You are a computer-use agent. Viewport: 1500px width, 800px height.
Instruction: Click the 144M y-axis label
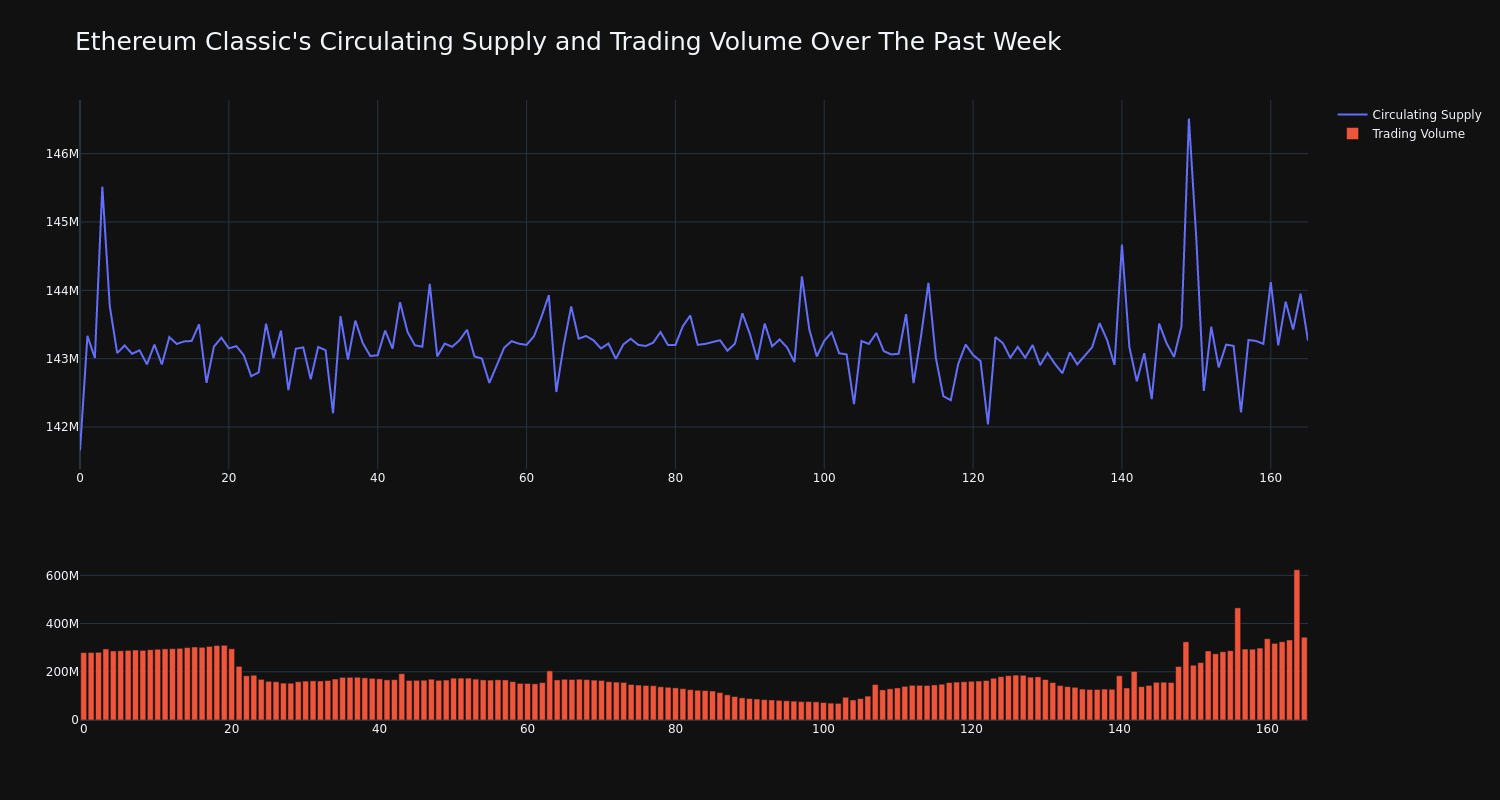click(62, 291)
